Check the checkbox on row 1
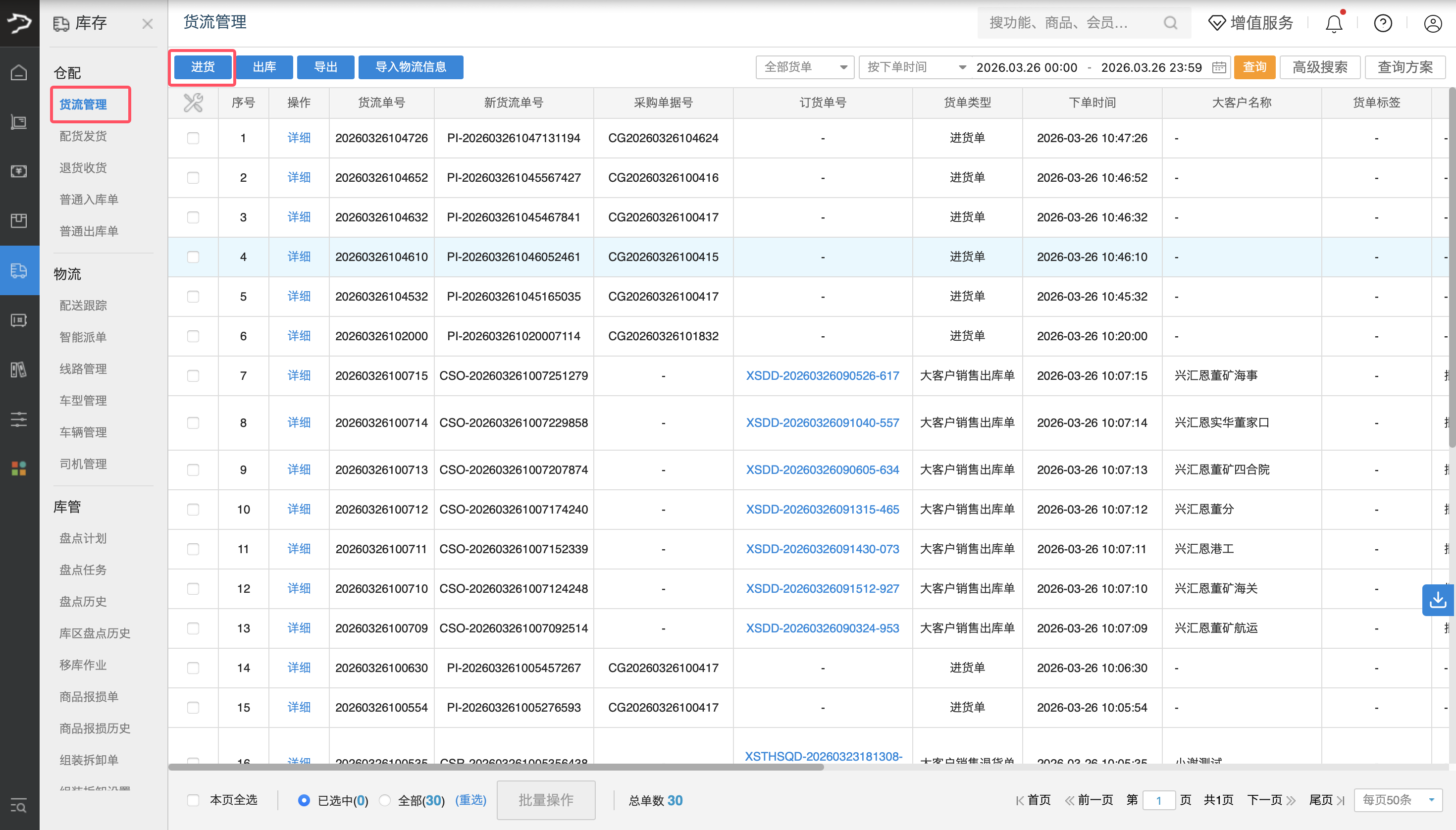1456x830 pixels. point(193,138)
